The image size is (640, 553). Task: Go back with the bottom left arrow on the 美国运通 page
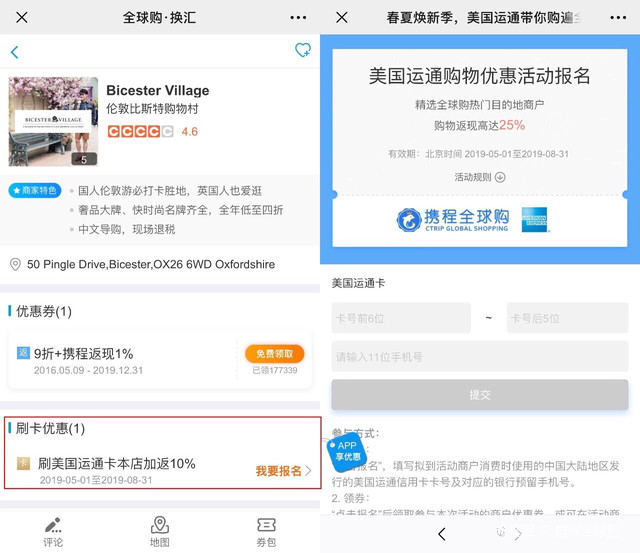point(442,534)
